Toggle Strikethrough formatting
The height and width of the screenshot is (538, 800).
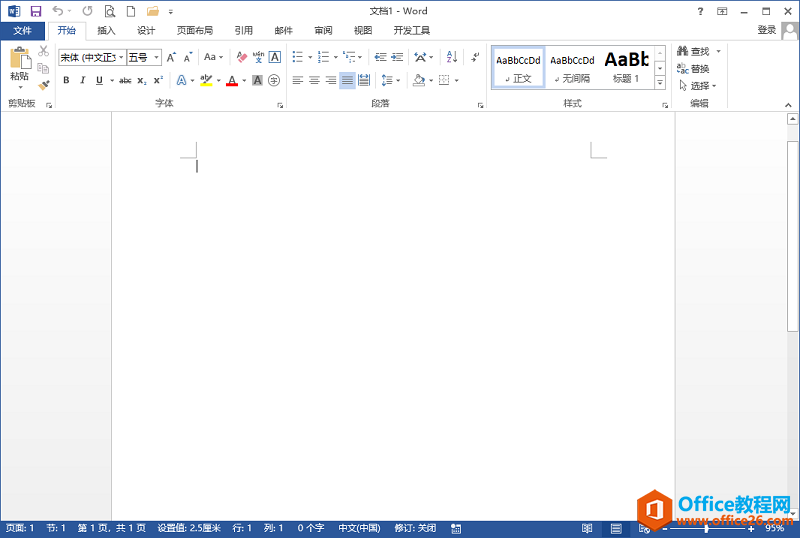tap(125, 80)
